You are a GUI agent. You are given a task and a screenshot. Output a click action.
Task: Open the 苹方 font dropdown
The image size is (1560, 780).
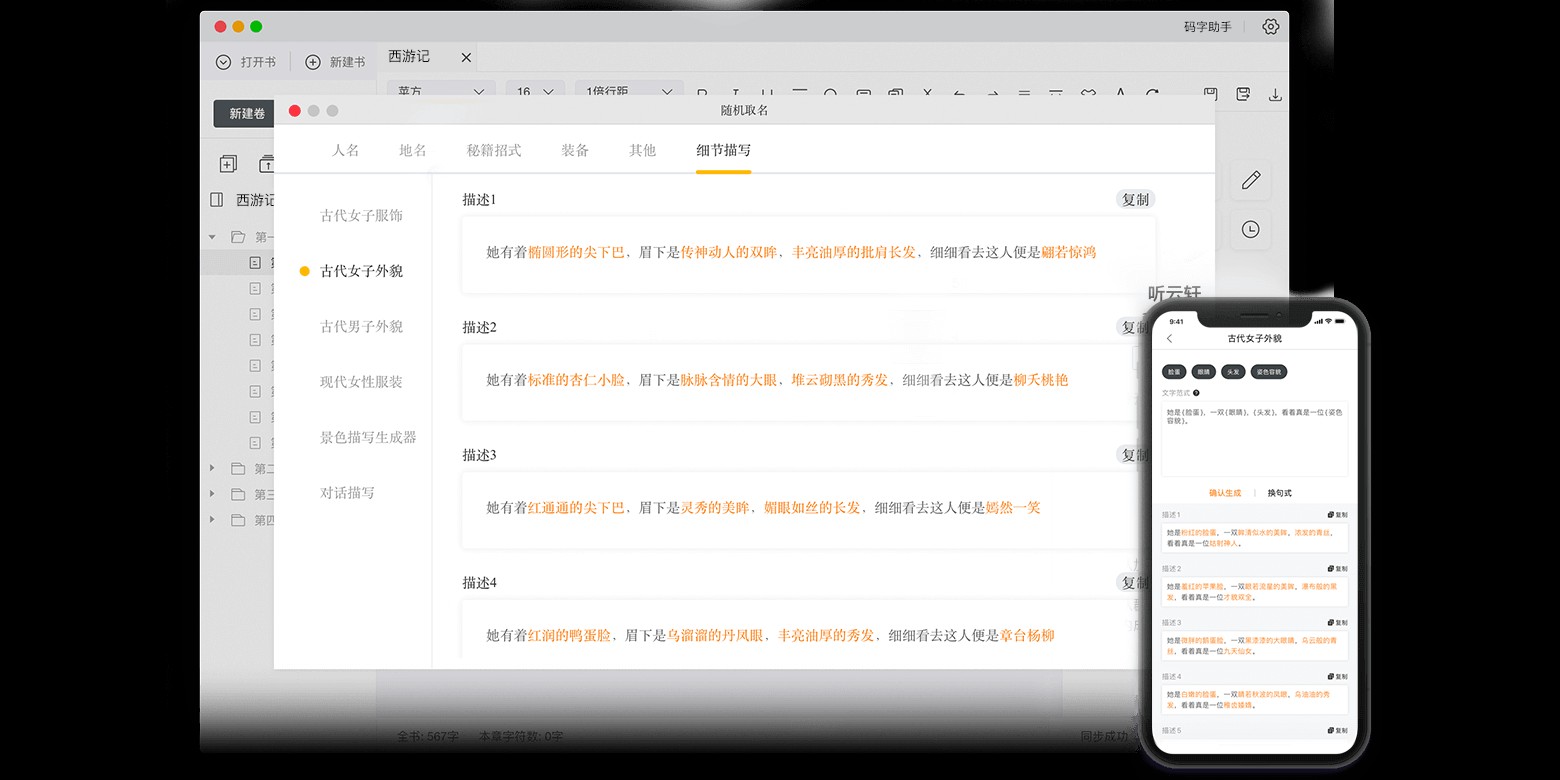point(441,92)
